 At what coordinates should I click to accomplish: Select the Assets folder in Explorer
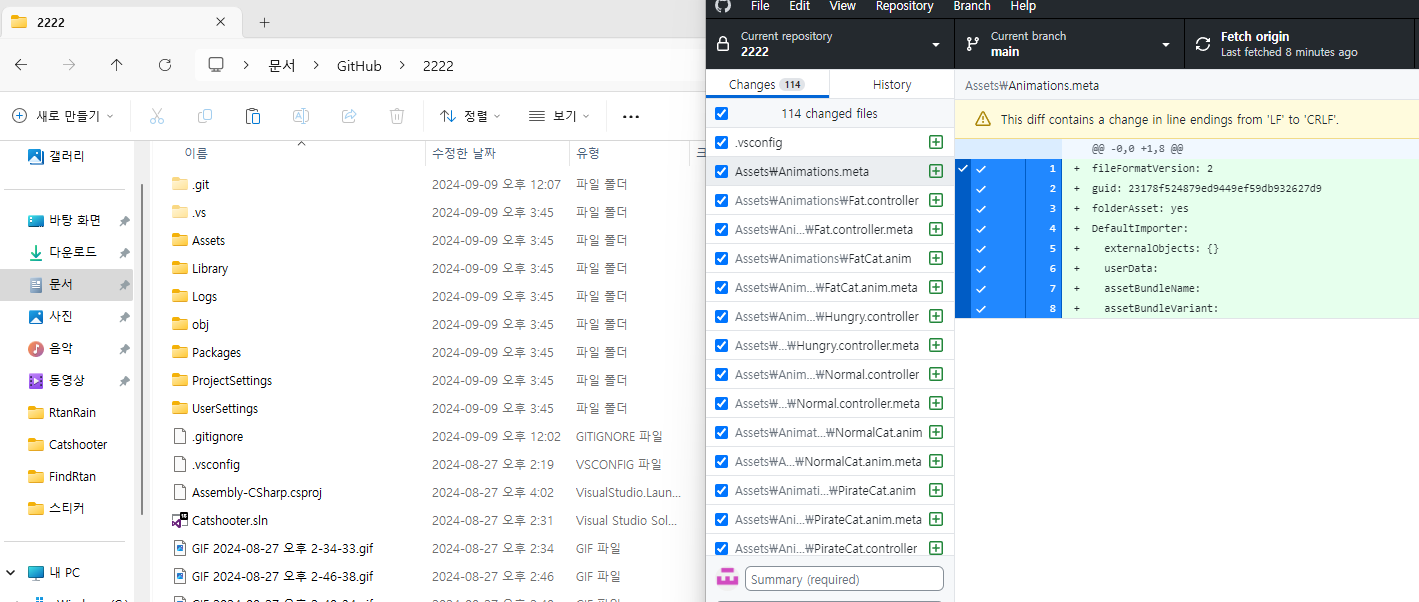click(208, 240)
